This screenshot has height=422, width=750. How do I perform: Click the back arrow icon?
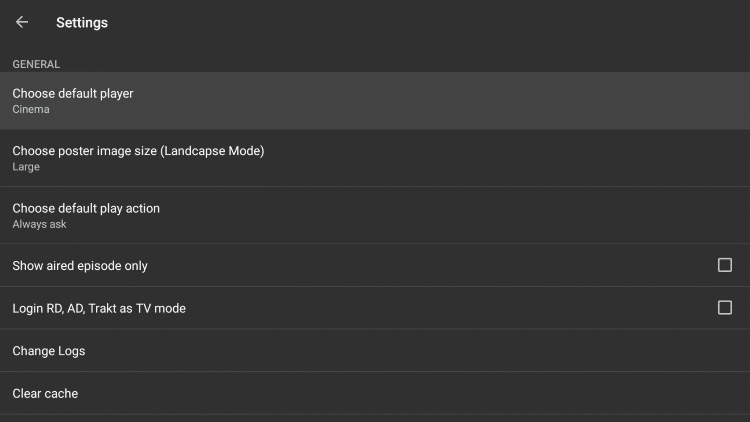(x=22, y=22)
